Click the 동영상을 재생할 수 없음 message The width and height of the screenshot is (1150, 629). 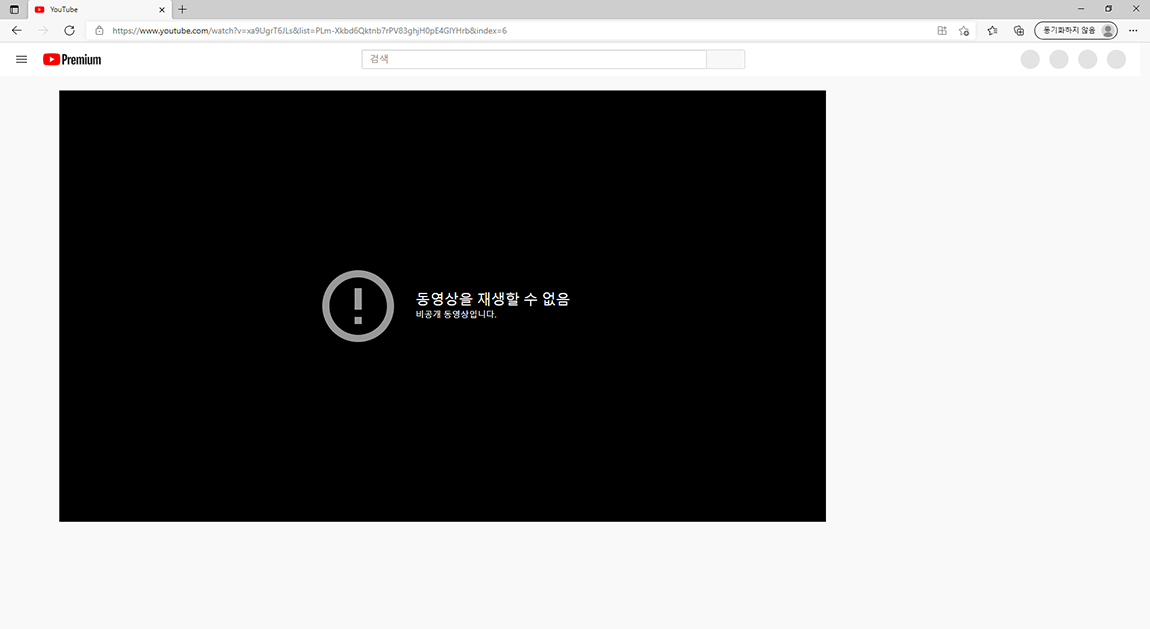pos(493,298)
